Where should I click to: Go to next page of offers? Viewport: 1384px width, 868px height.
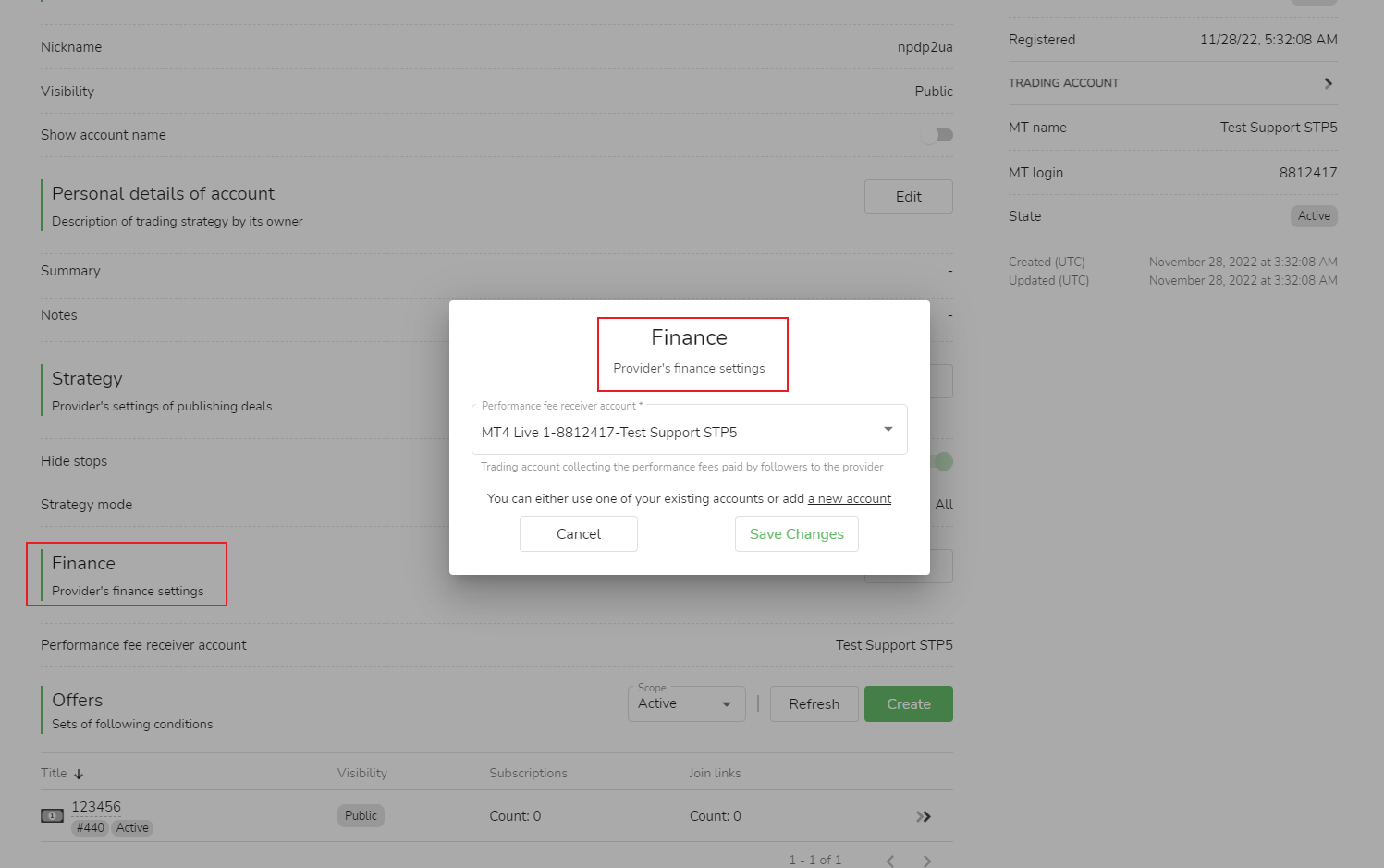(x=926, y=861)
